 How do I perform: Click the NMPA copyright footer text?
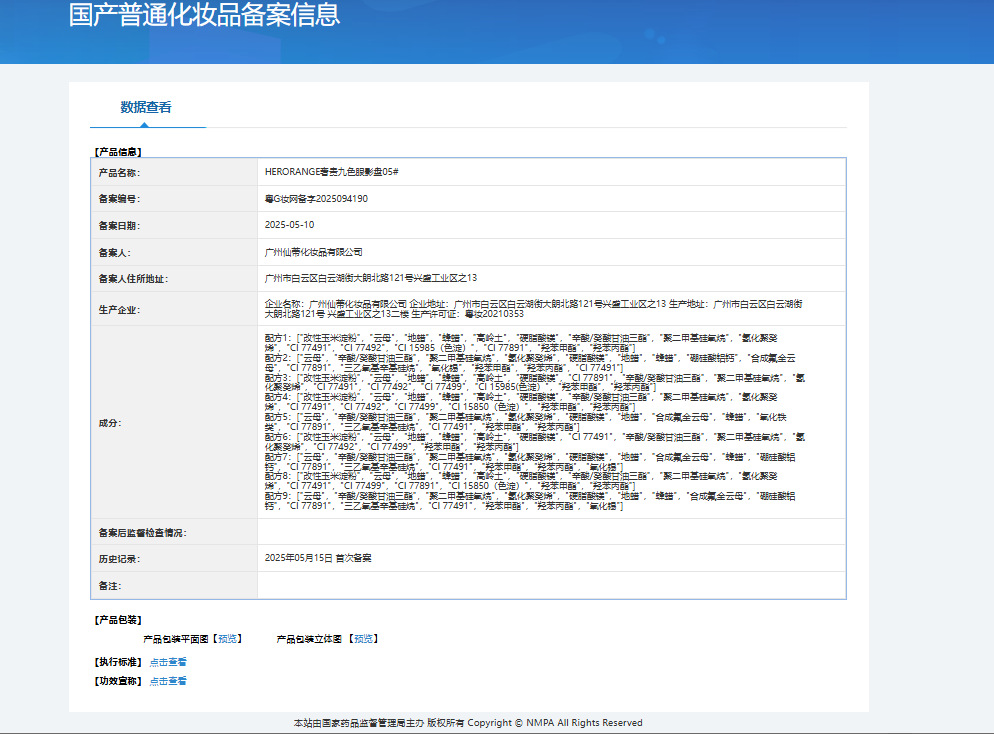click(468, 723)
